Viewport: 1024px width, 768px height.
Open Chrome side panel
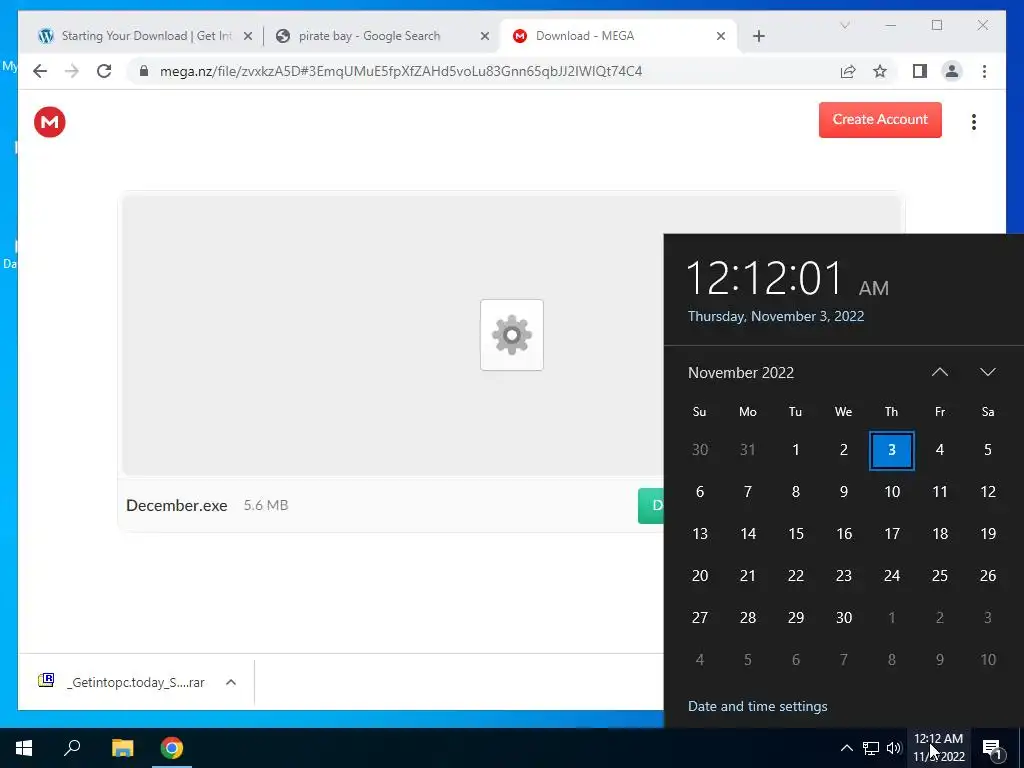tap(920, 71)
